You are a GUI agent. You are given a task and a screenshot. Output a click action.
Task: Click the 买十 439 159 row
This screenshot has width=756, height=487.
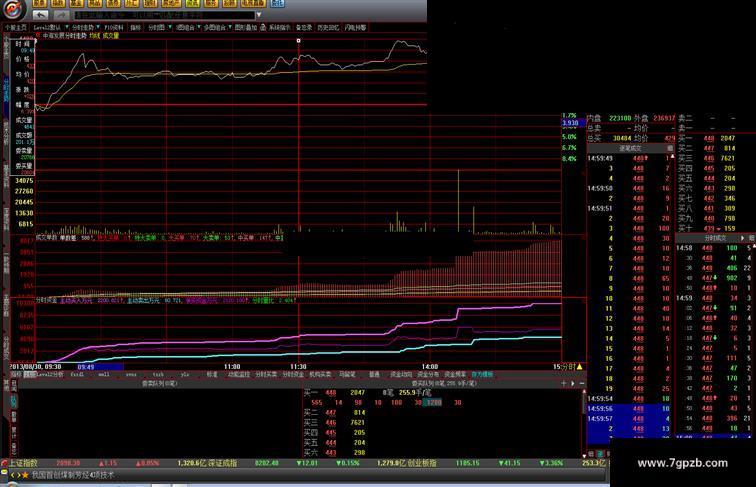tap(707, 229)
